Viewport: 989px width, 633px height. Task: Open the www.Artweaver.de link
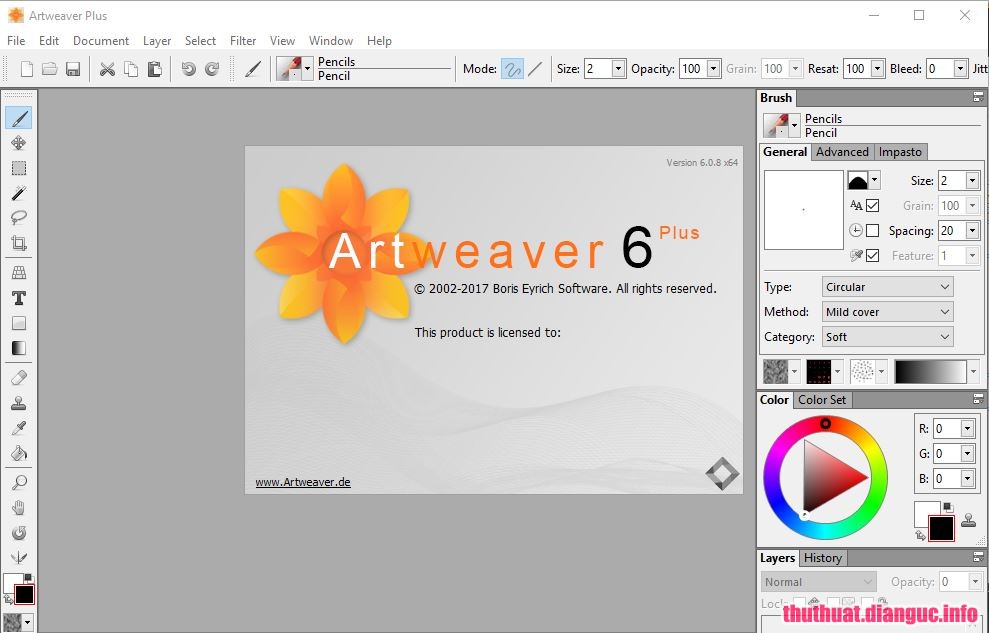tap(303, 482)
